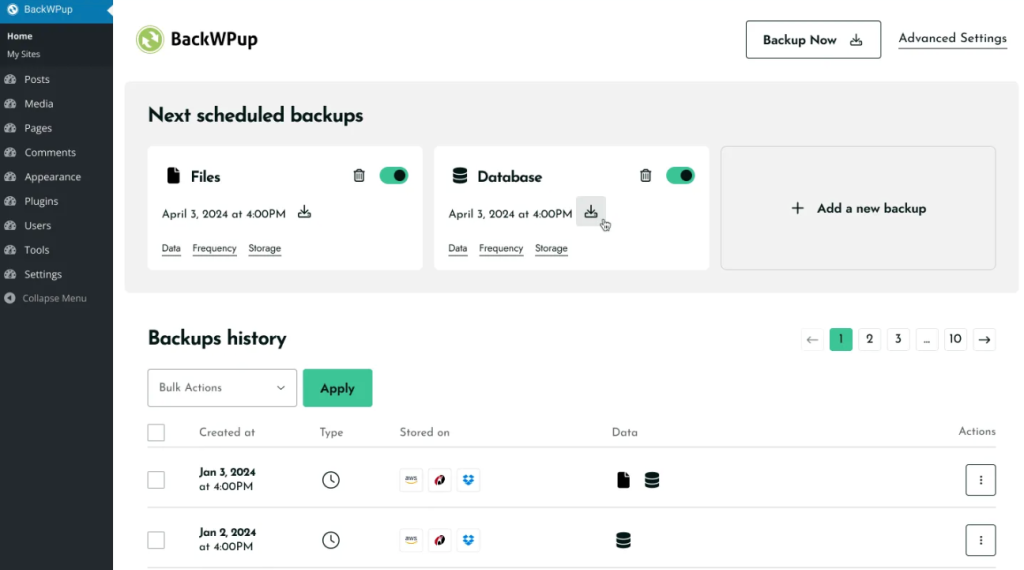Disable the Database scheduled backup toggle
The image size is (1024, 570).
click(x=680, y=176)
